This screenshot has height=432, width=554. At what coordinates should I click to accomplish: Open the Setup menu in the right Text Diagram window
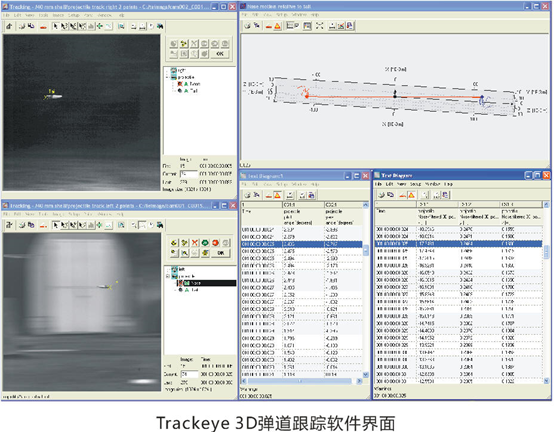[x=416, y=184]
